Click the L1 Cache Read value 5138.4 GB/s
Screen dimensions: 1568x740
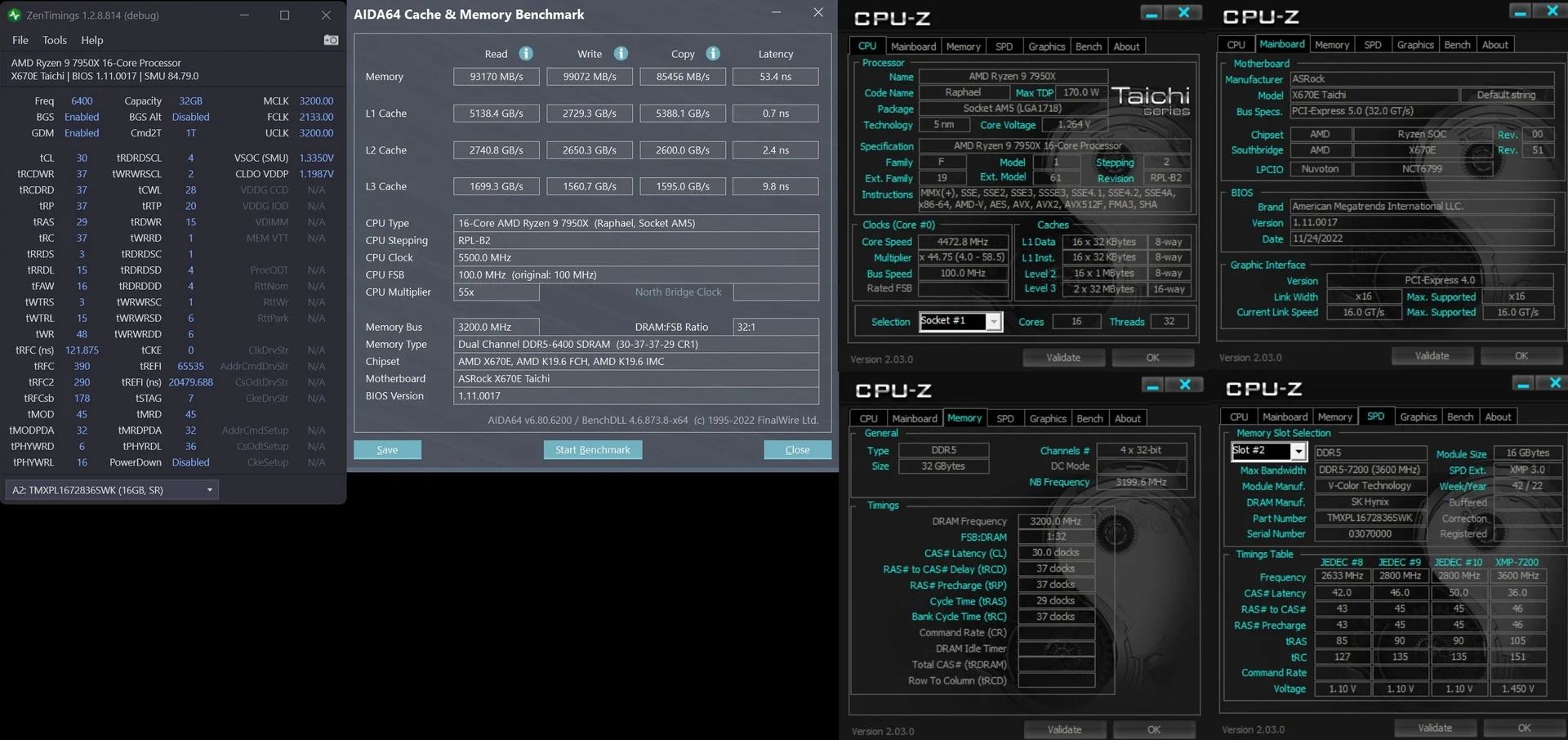click(x=497, y=114)
